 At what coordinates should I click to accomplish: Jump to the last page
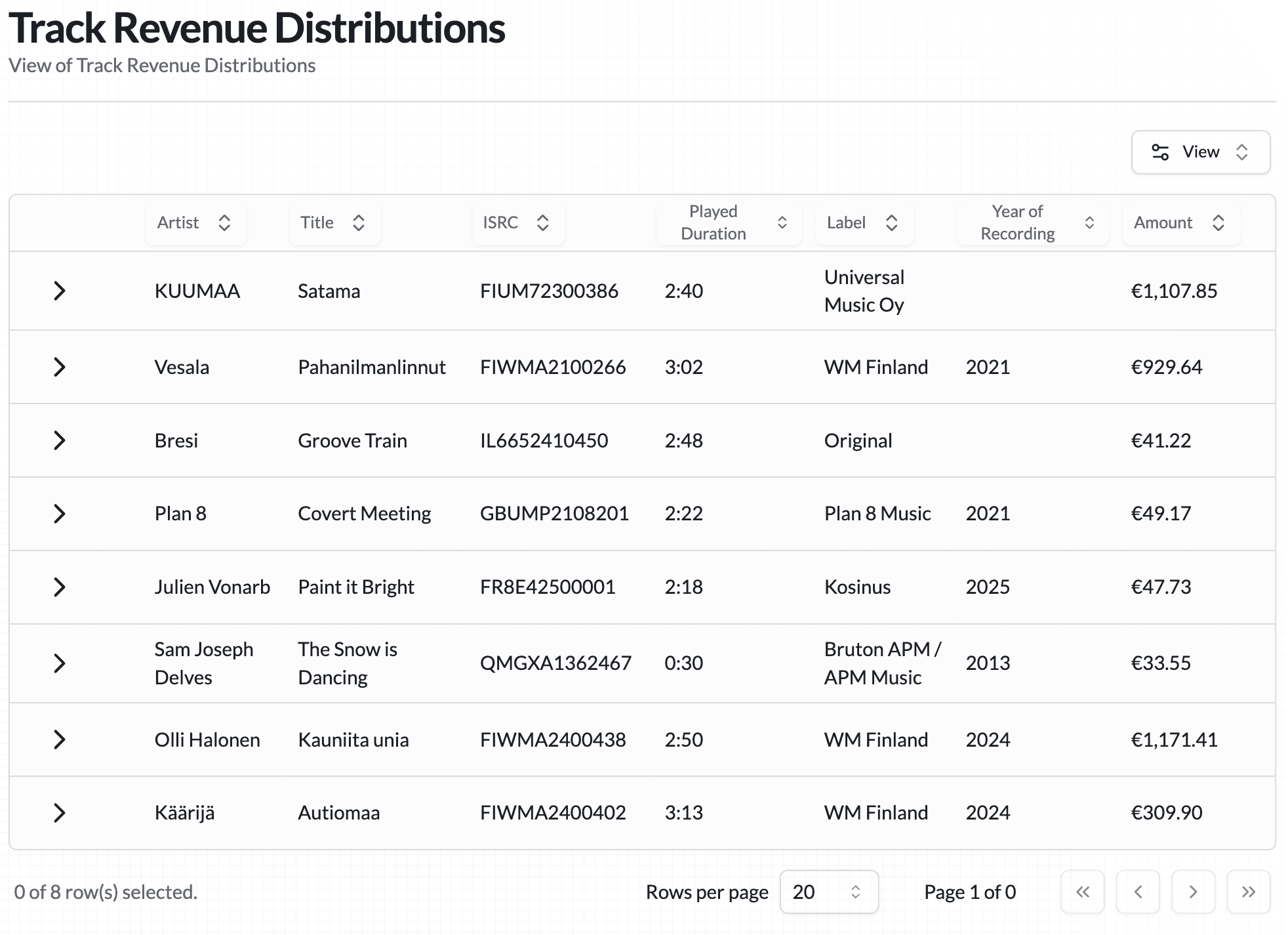pyautogui.click(x=1248, y=892)
